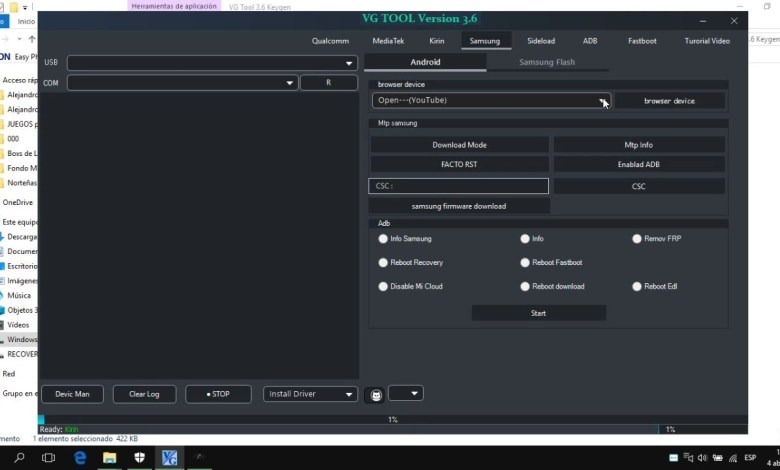The height and width of the screenshot is (470, 780).
Task: Expand the Open---(YouTube) browser dropdown
Action: tap(603, 101)
